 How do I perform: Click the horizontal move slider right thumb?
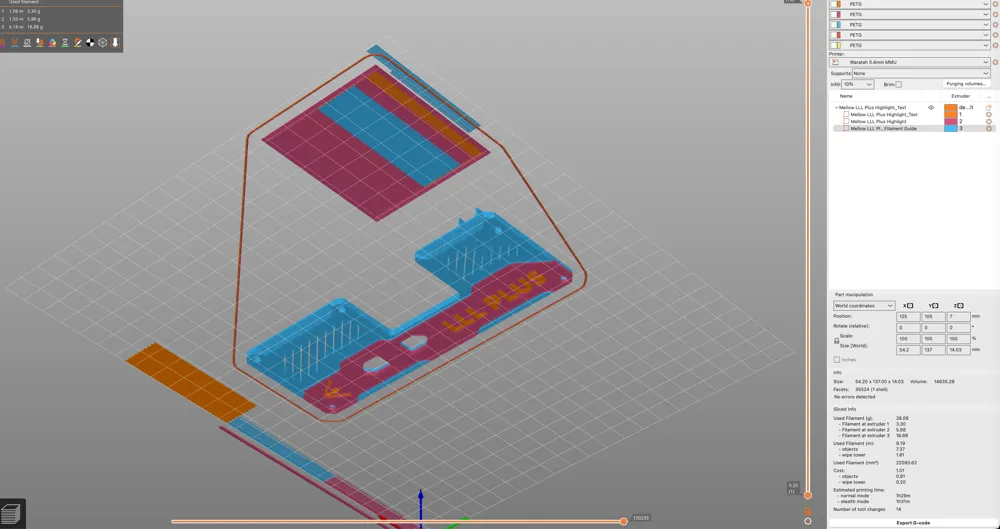coord(624,521)
